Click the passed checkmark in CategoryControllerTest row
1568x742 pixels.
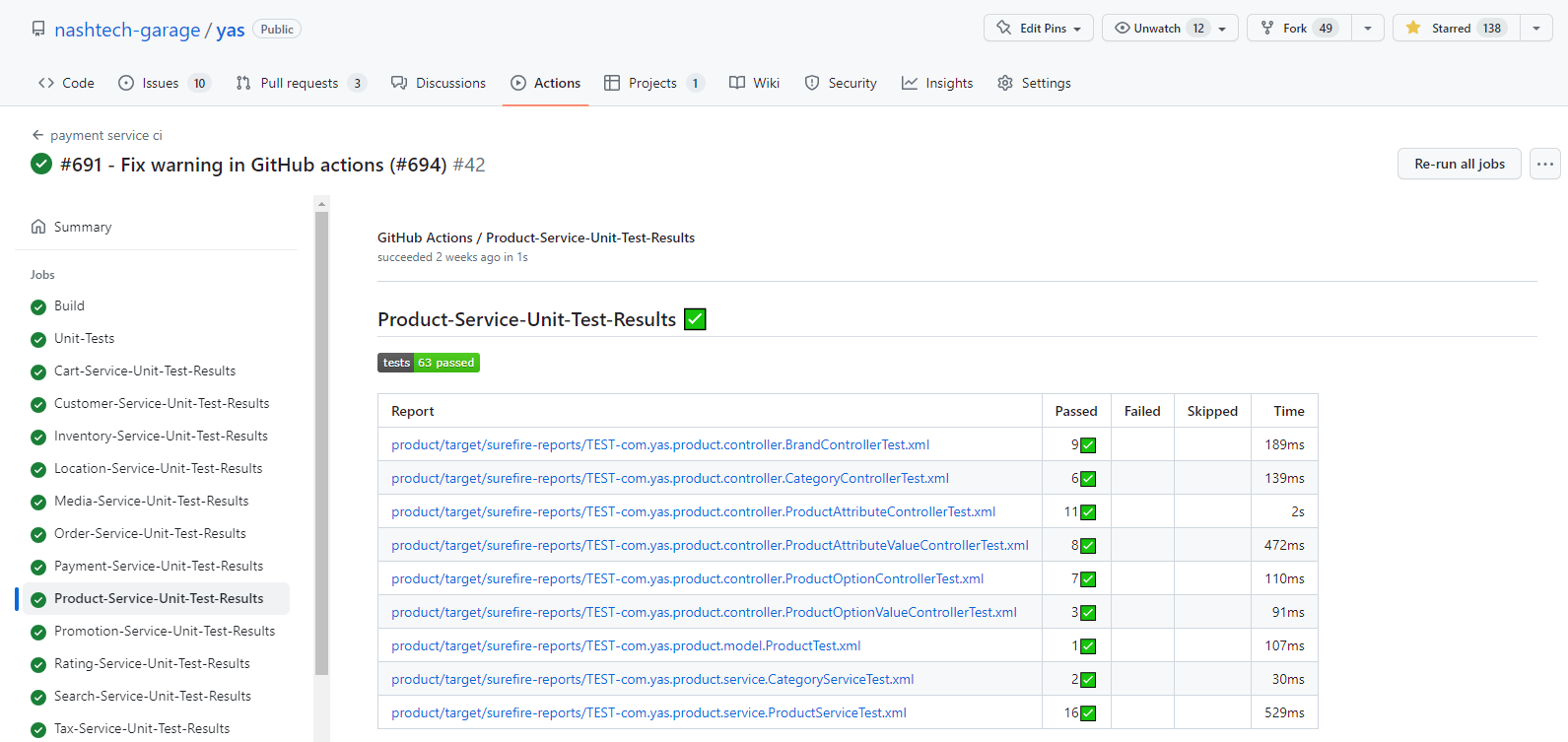pos(1088,479)
